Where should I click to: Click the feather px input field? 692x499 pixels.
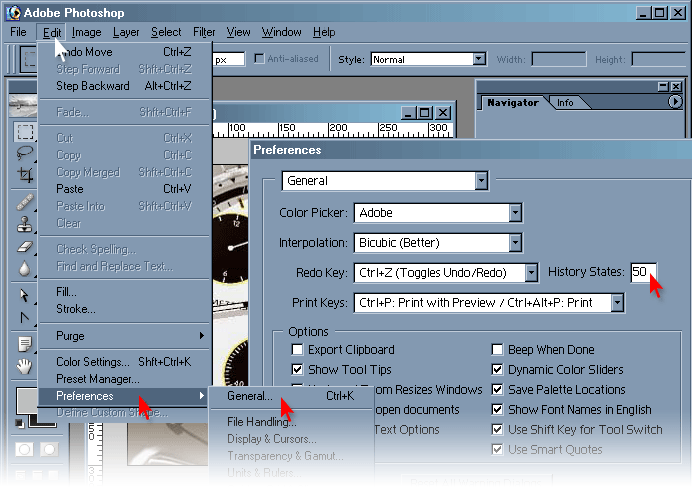[228, 59]
